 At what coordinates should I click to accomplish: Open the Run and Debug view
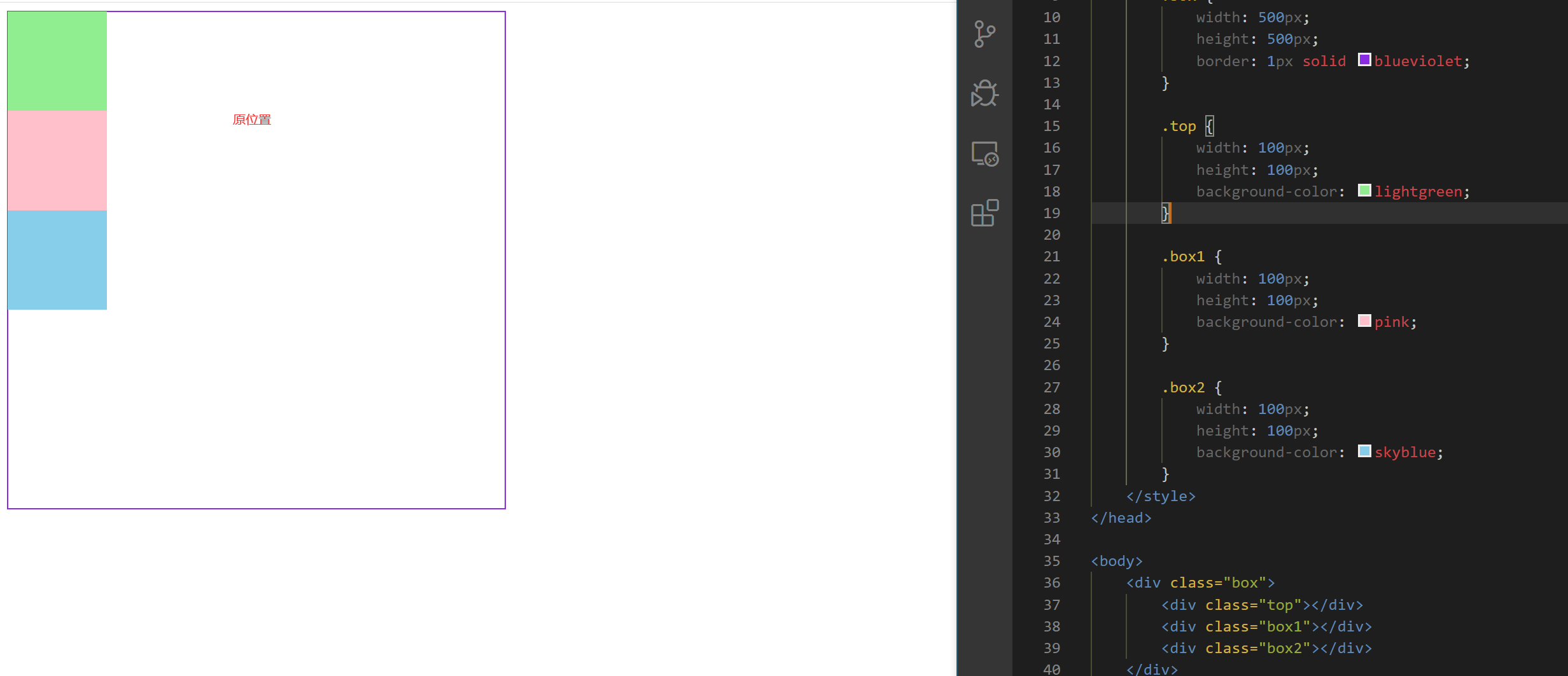coord(984,93)
